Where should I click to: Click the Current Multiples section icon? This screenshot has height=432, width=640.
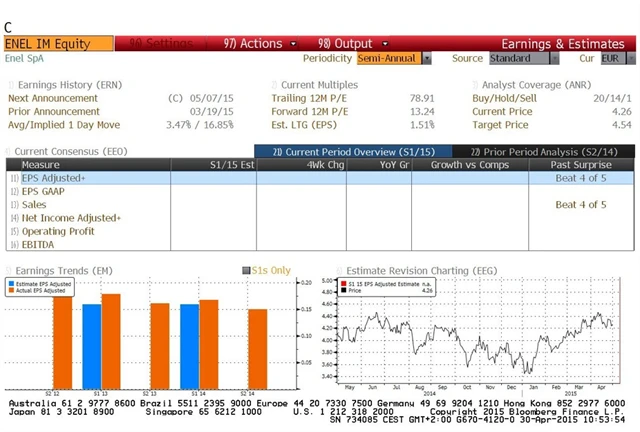tap(274, 86)
